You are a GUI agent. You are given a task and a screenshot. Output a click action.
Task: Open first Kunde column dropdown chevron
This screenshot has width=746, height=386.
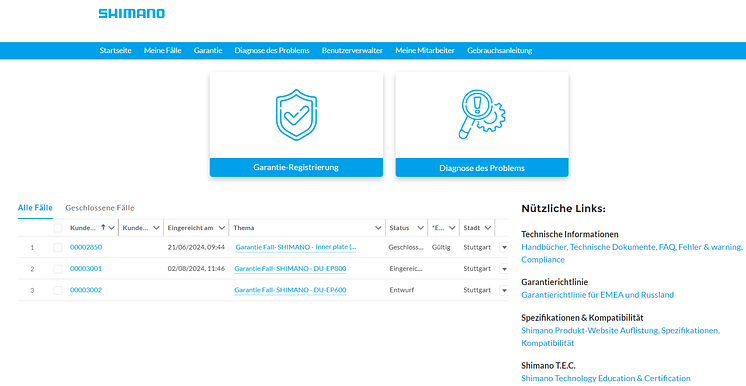click(x=112, y=228)
